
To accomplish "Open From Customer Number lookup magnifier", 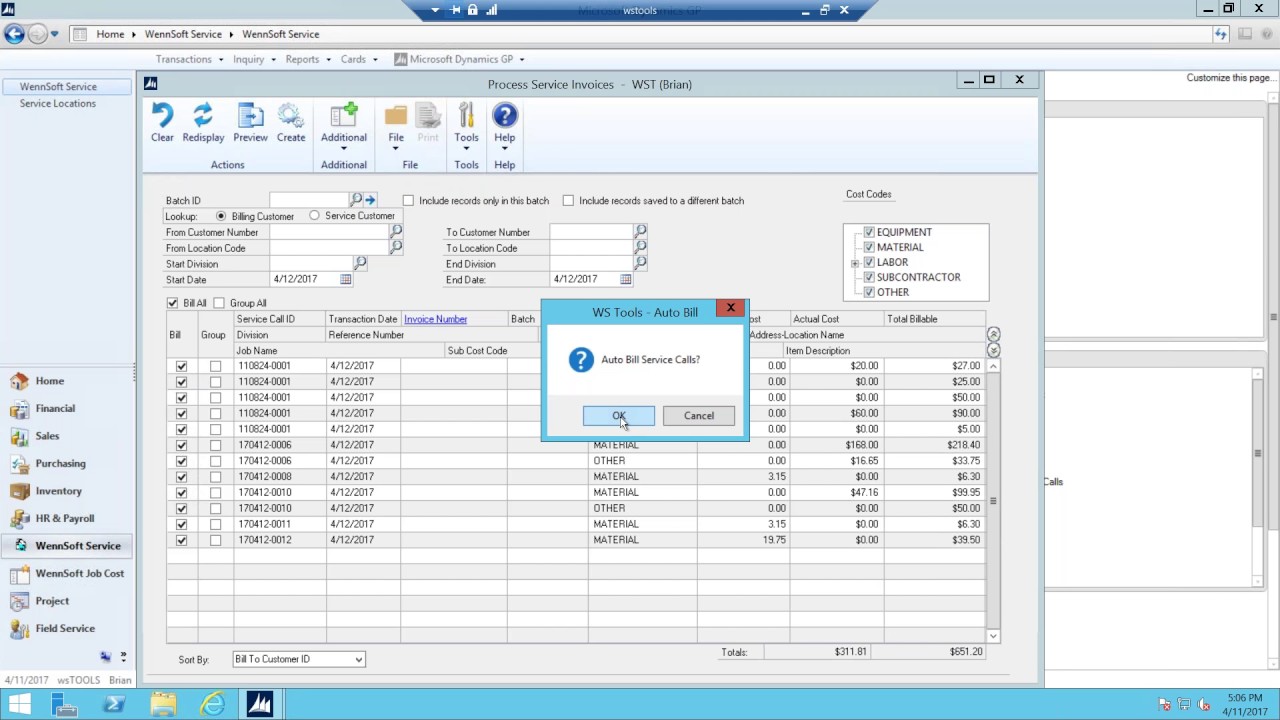I will (396, 231).
